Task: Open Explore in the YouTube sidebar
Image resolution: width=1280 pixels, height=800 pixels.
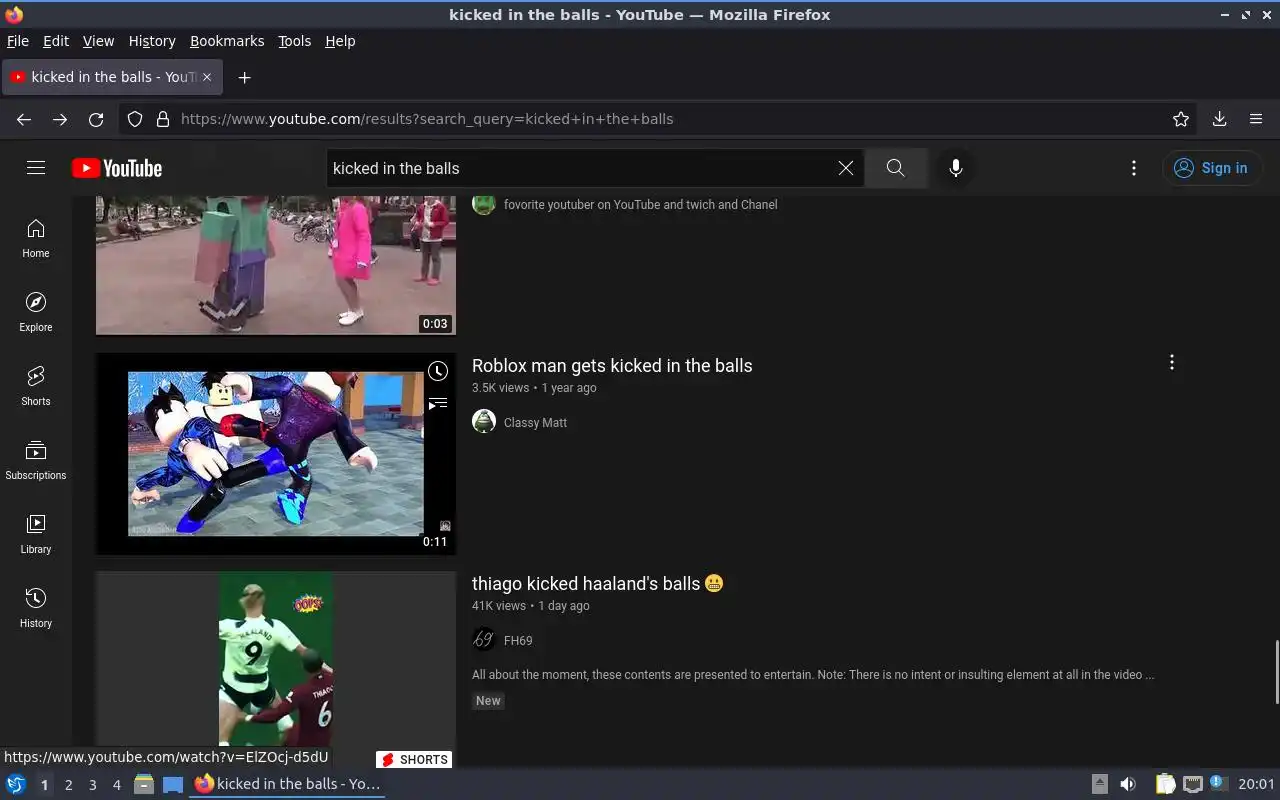Action: pos(36,312)
